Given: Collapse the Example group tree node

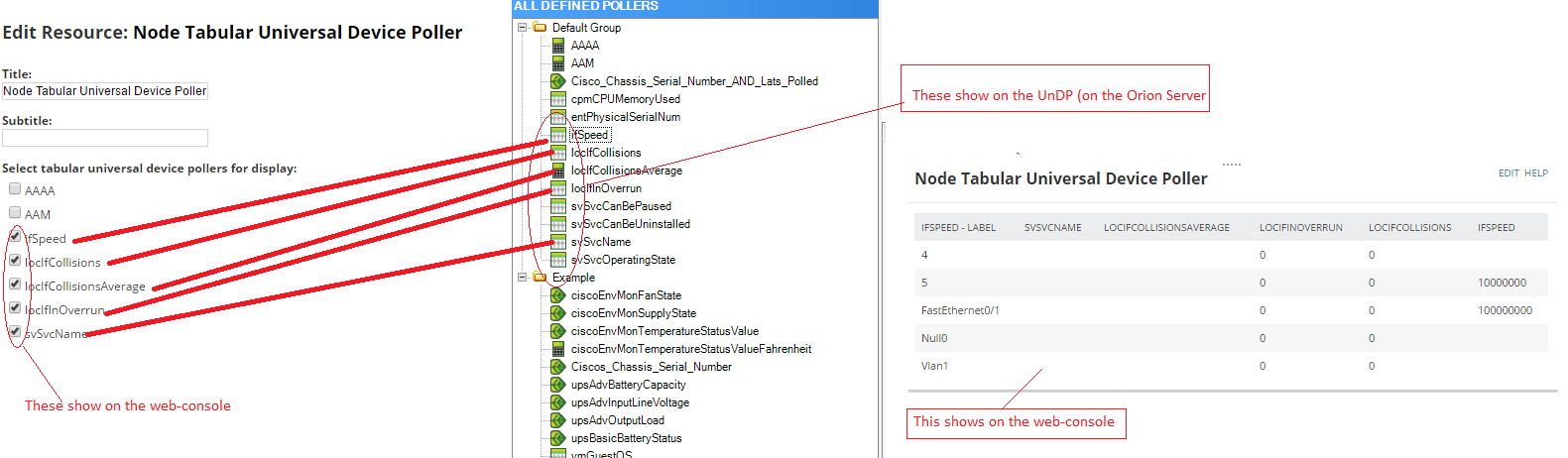Looking at the screenshot, I should (522, 278).
